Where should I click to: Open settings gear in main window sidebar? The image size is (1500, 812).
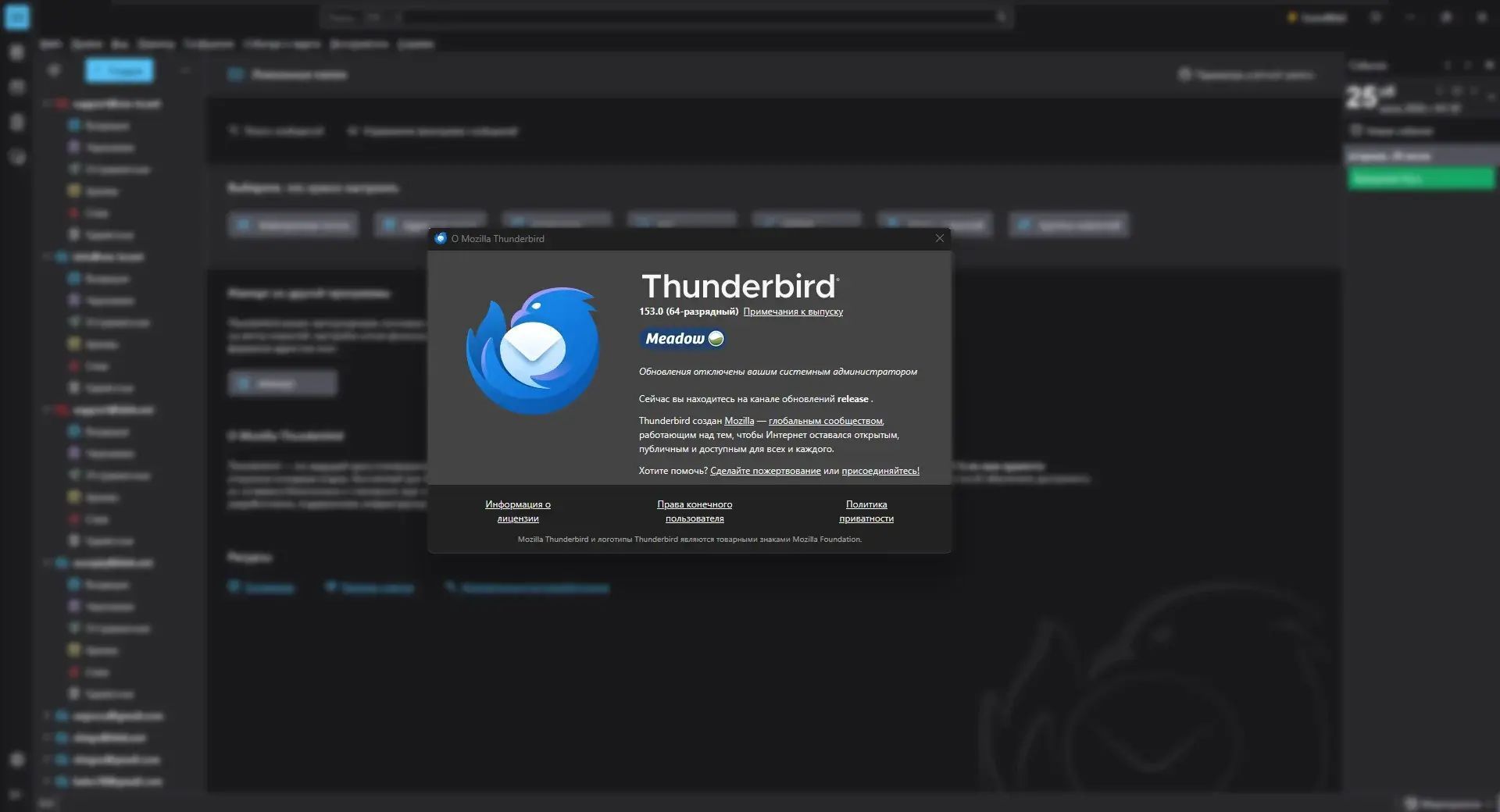click(16, 760)
